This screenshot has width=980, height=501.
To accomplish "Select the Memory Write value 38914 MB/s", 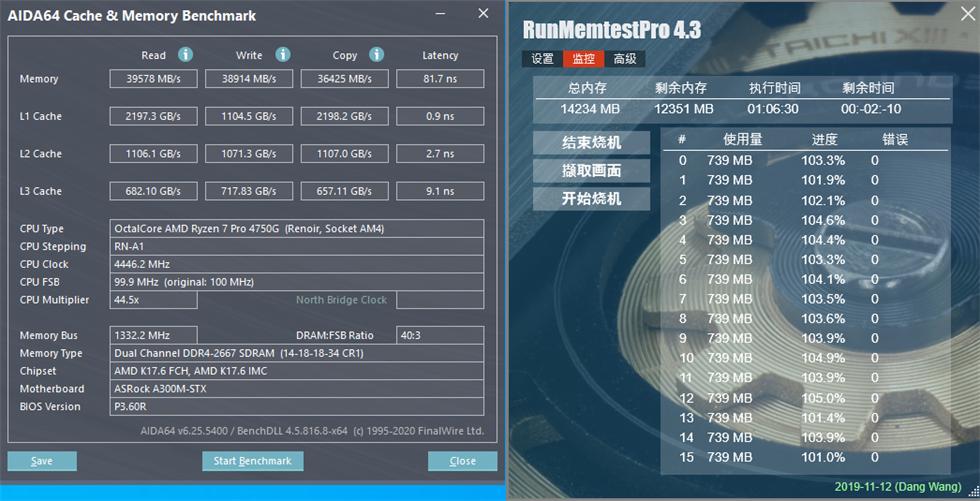I will coord(249,79).
